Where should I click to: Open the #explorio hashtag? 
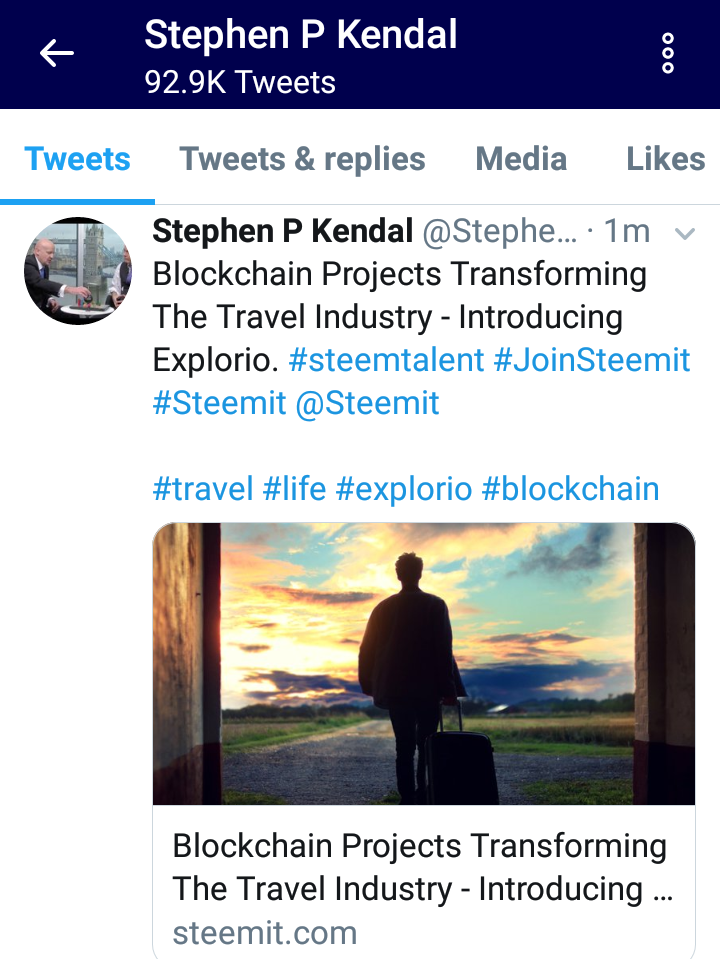point(404,489)
